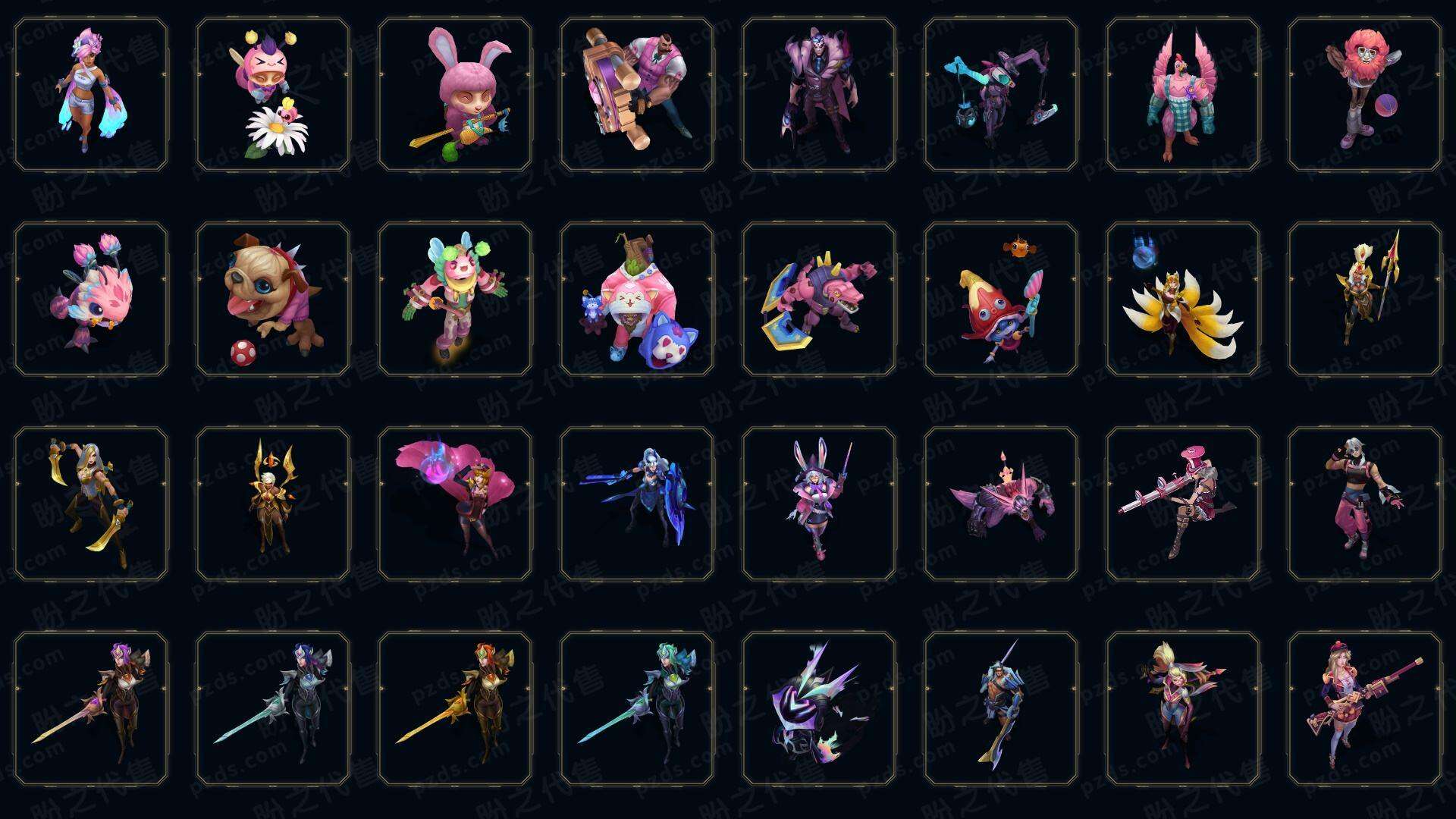Image resolution: width=1456 pixels, height=819 pixels.
Task: Choose the pink flamingo-winged chicken skin
Action: click(x=1183, y=95)
